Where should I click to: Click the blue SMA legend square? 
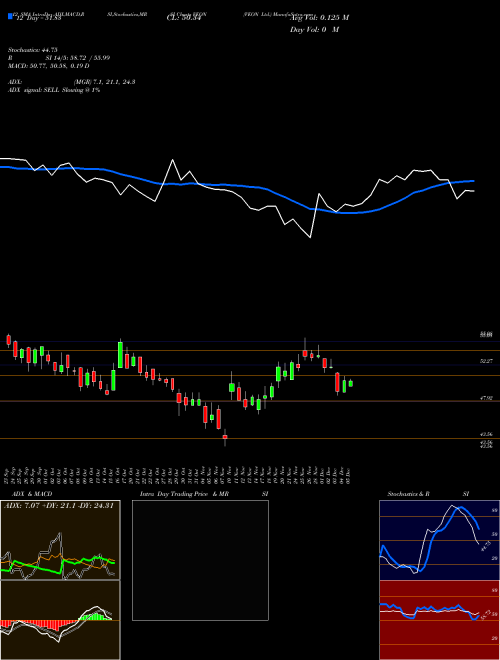[11, 17]
